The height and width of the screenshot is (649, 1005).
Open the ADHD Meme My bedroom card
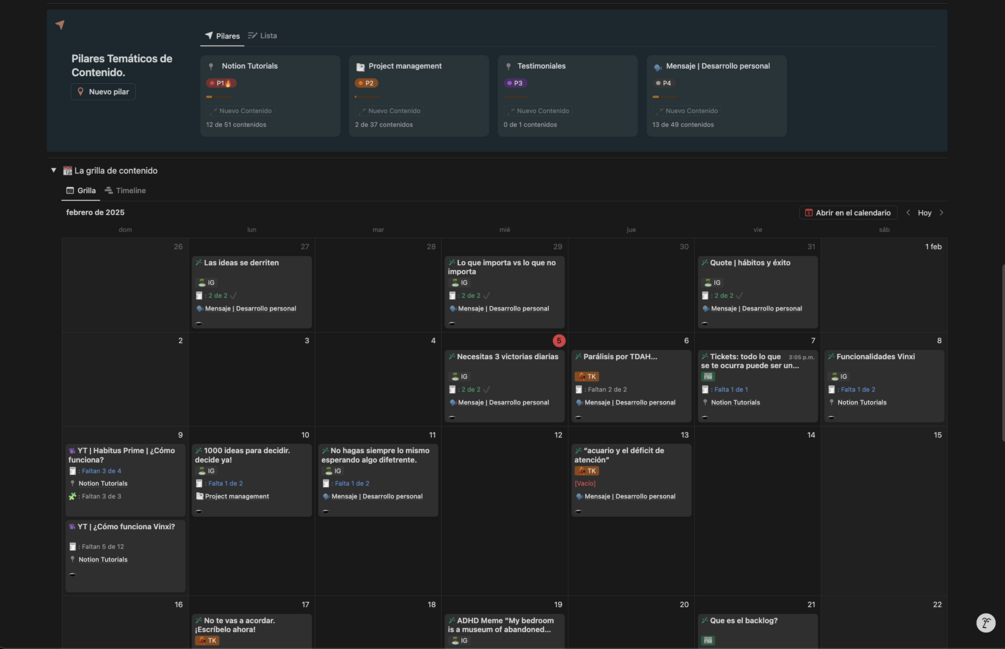(504, 631)
